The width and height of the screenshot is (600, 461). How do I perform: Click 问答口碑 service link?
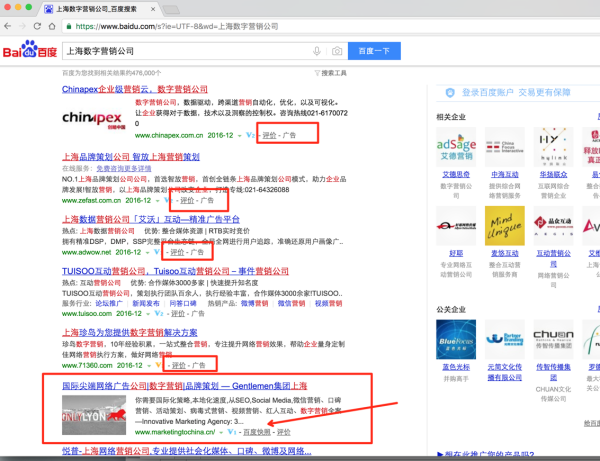tap(183, 303)
